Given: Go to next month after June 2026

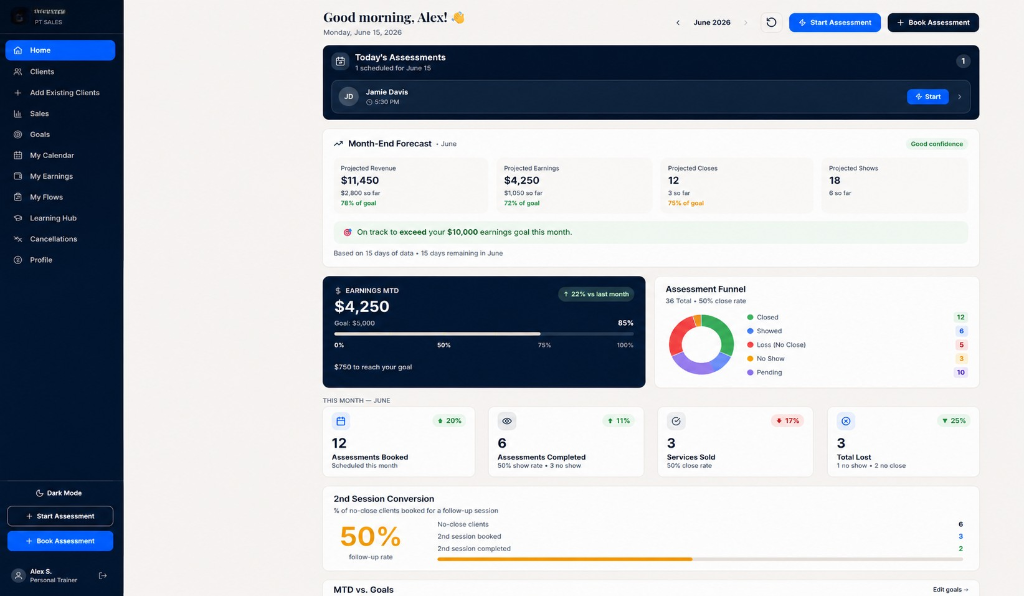Looking at the screenshot, I should (x=745, y=23).
